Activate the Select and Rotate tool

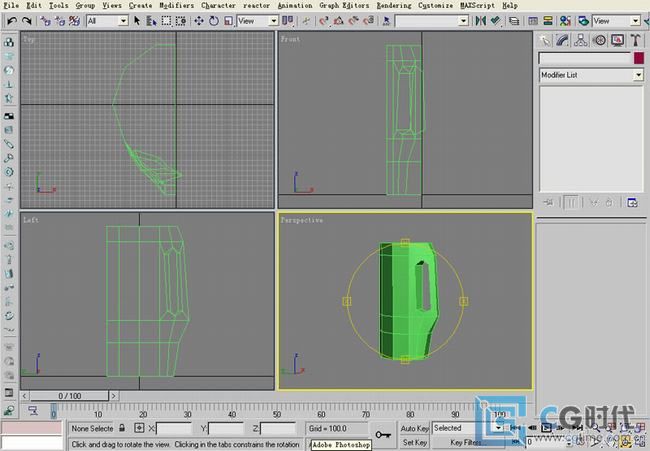coord(214,21)
